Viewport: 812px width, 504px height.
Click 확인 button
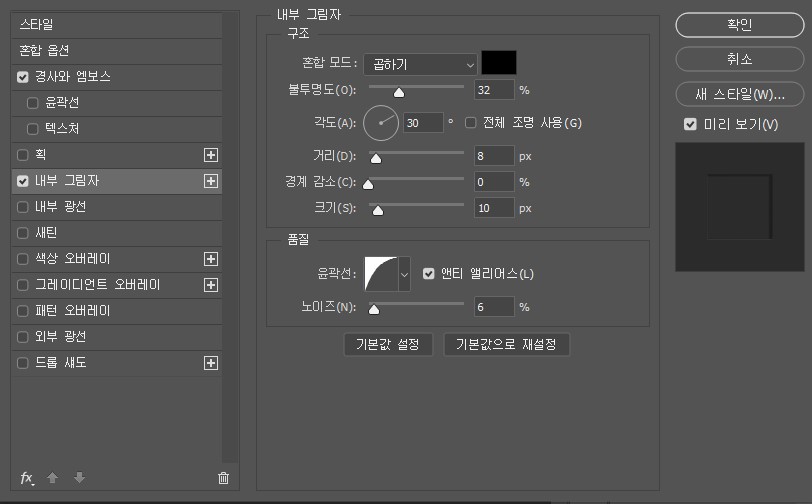740,25
